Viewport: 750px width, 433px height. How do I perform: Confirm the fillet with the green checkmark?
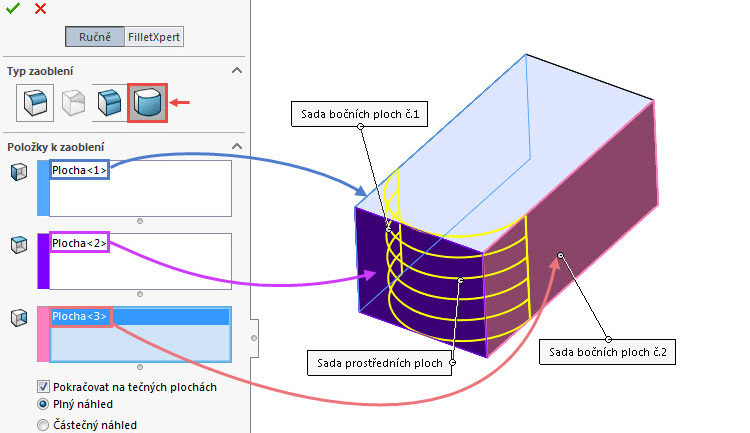pos(13,8)
